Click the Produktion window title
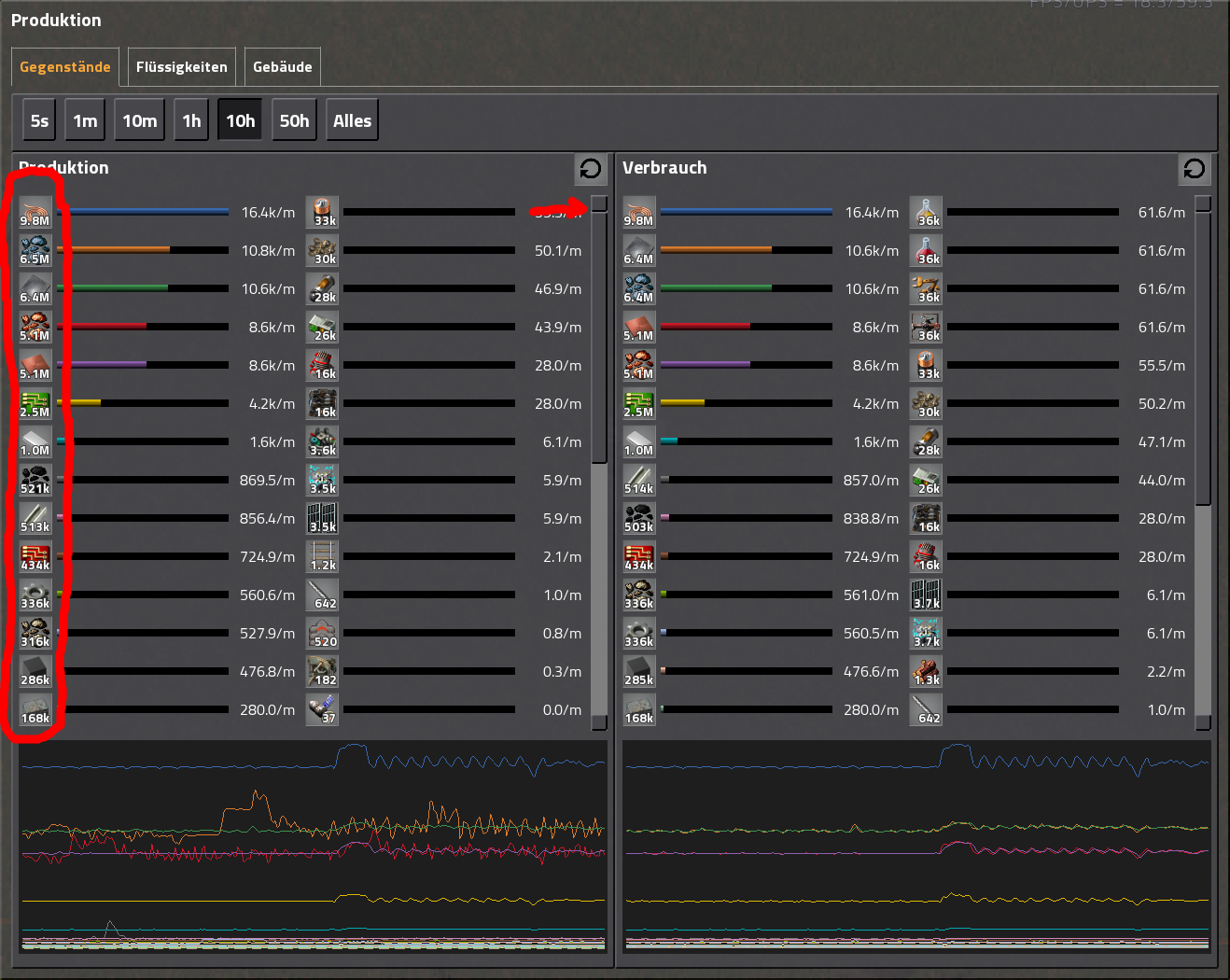1230x980 pixels. pyautogui.click(x=56, y=21)
